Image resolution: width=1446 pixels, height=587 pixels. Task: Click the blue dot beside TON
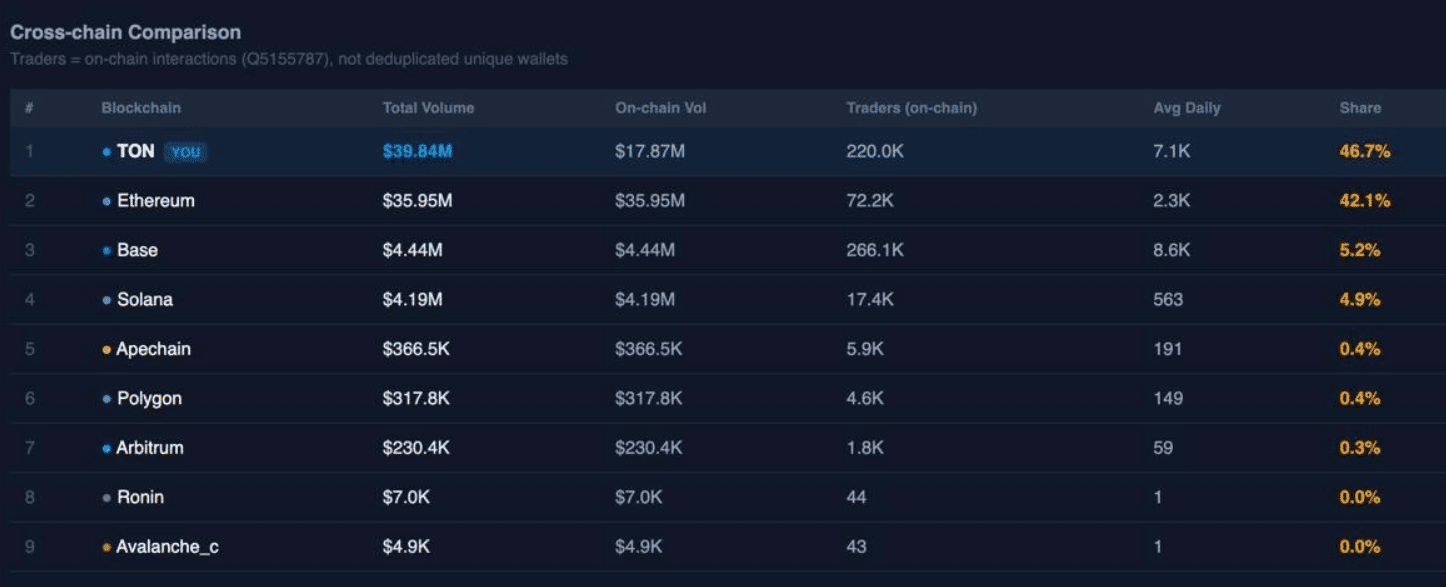[x=106, y=152]
